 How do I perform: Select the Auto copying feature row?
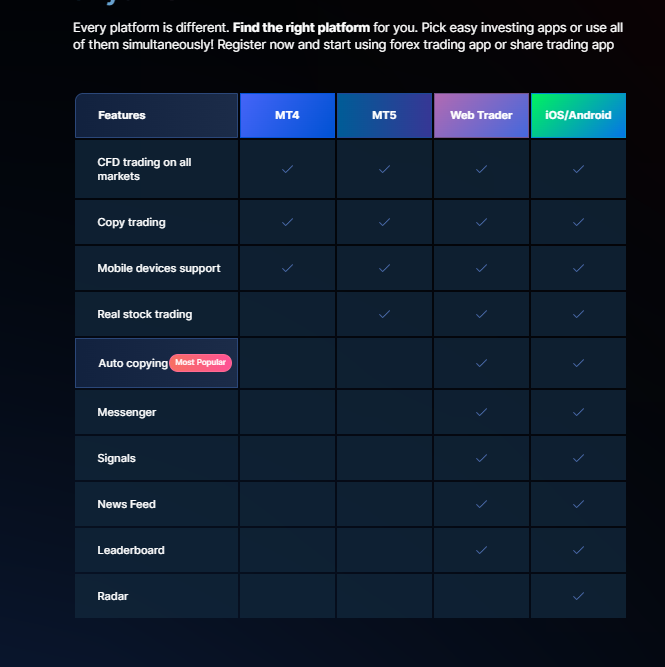coord(132,363)
